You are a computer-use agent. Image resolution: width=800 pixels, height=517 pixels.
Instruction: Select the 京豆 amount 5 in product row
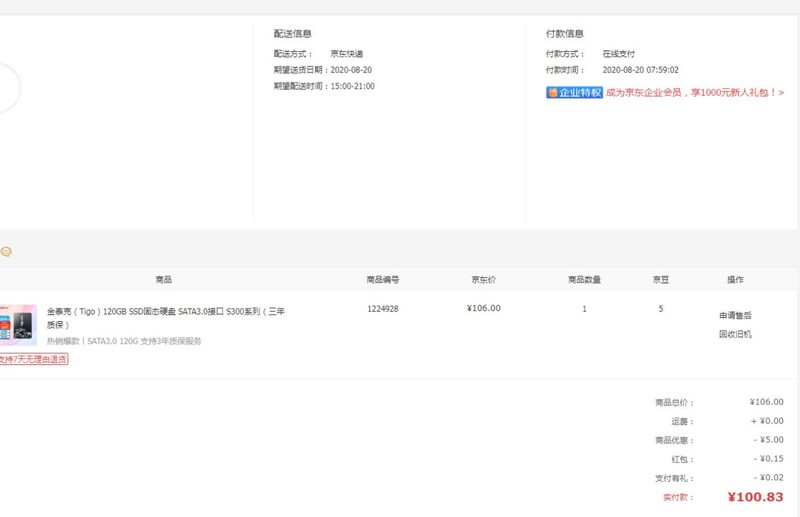tap(661, 309)
